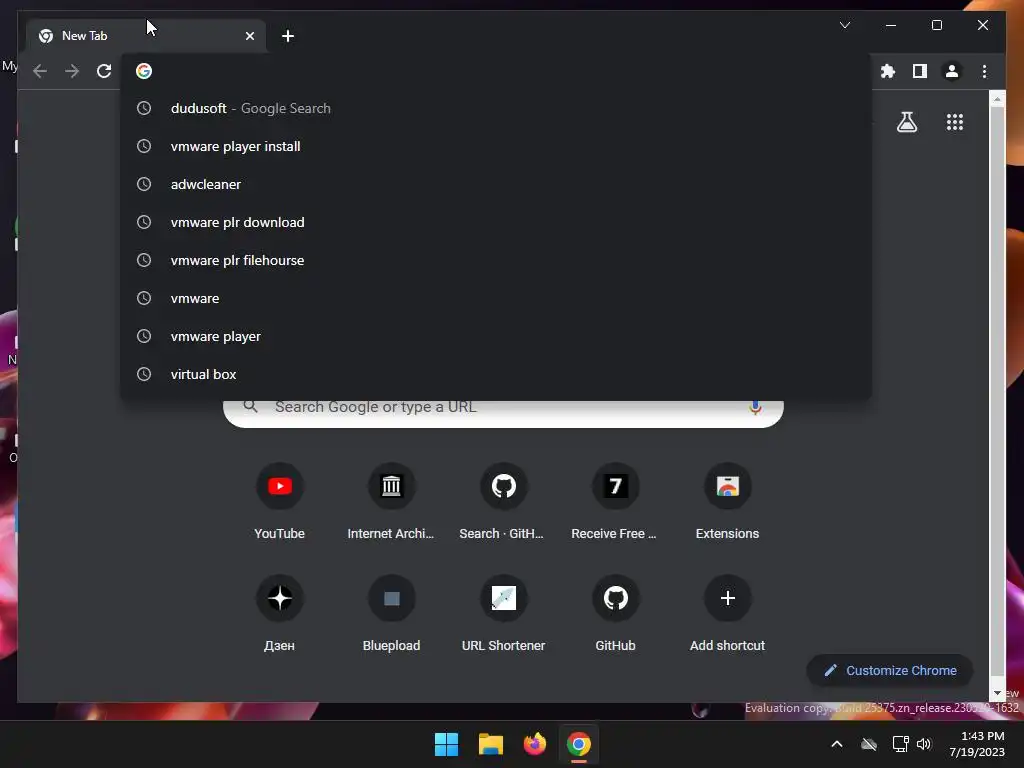Viewport: 1024px width, 768px height.
Task: Open the YouTube shortcut
Action: pyautogui.click(x=280, y=502)
